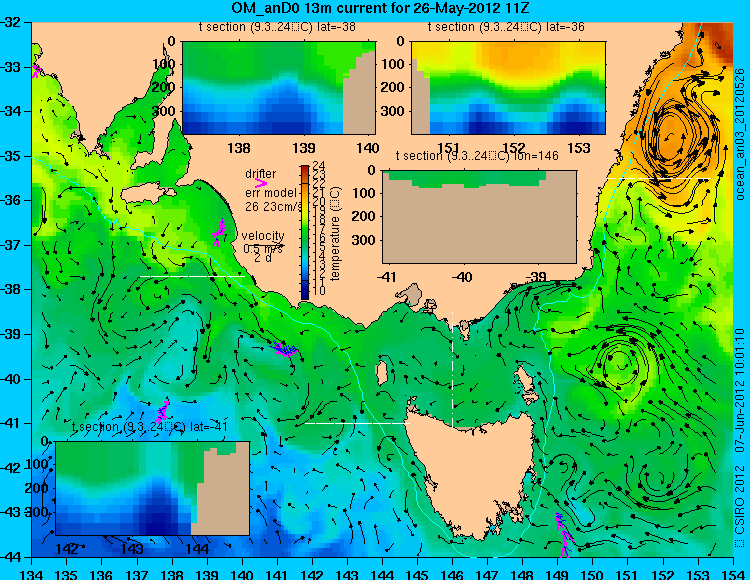Click the eddy center near 151E 39.7S

pos(621,366)
